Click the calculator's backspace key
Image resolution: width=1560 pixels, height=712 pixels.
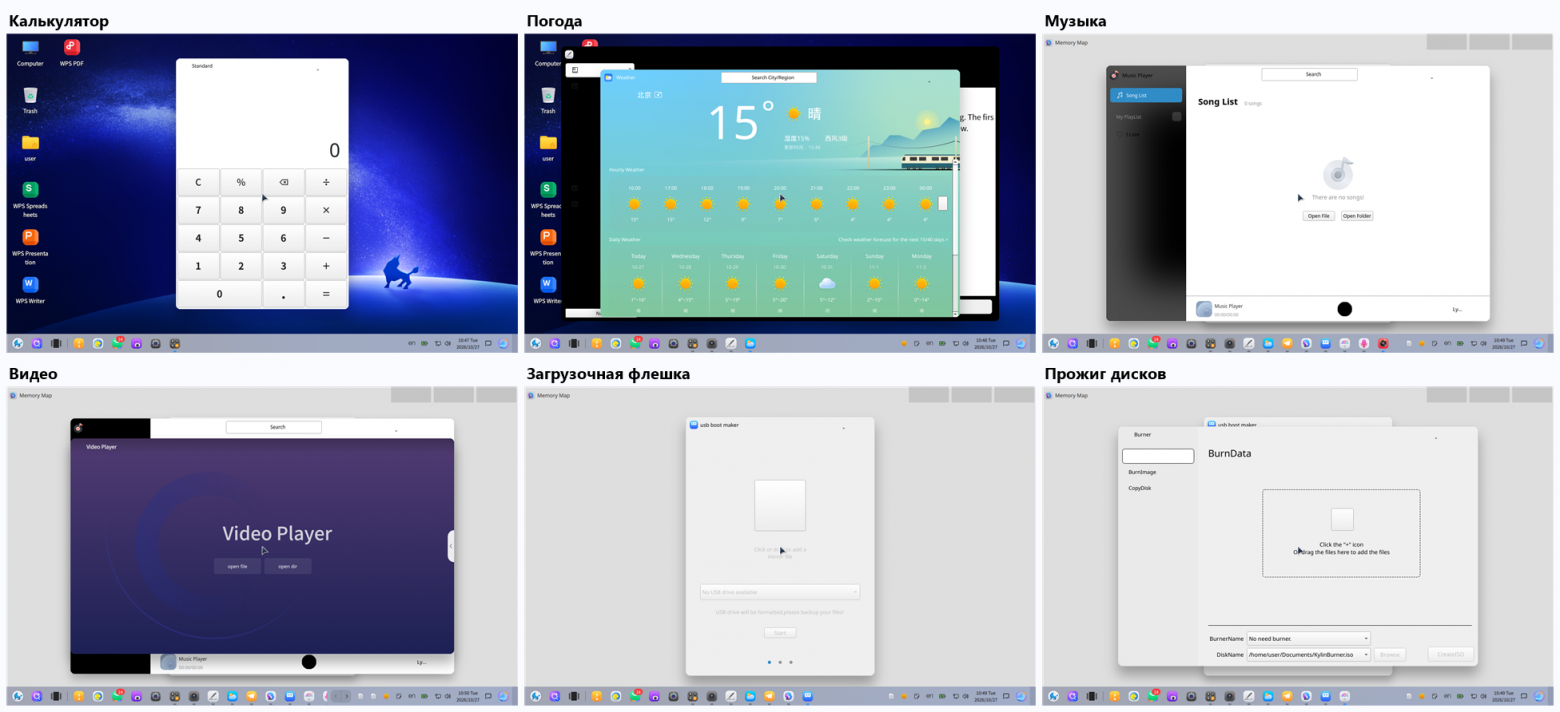(x=283, y=182)
